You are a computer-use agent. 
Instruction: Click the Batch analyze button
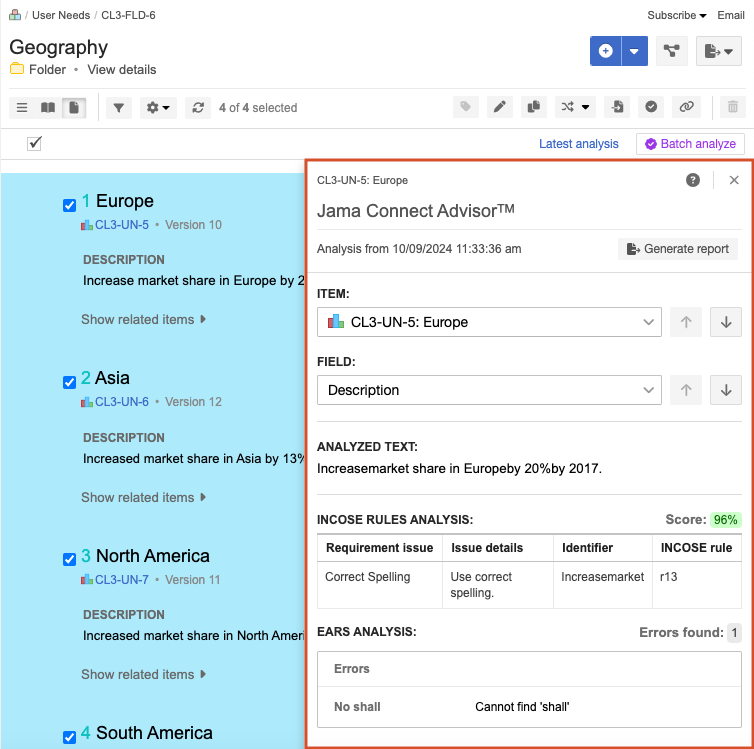[x=690, y=144]
